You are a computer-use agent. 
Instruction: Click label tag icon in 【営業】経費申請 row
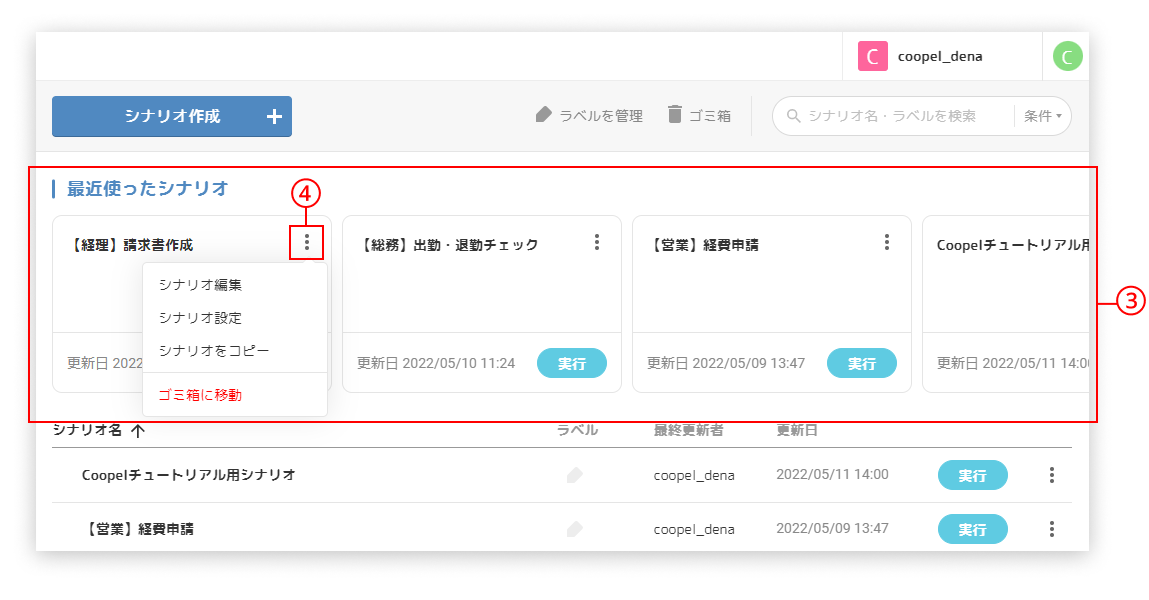coord(574,529)
